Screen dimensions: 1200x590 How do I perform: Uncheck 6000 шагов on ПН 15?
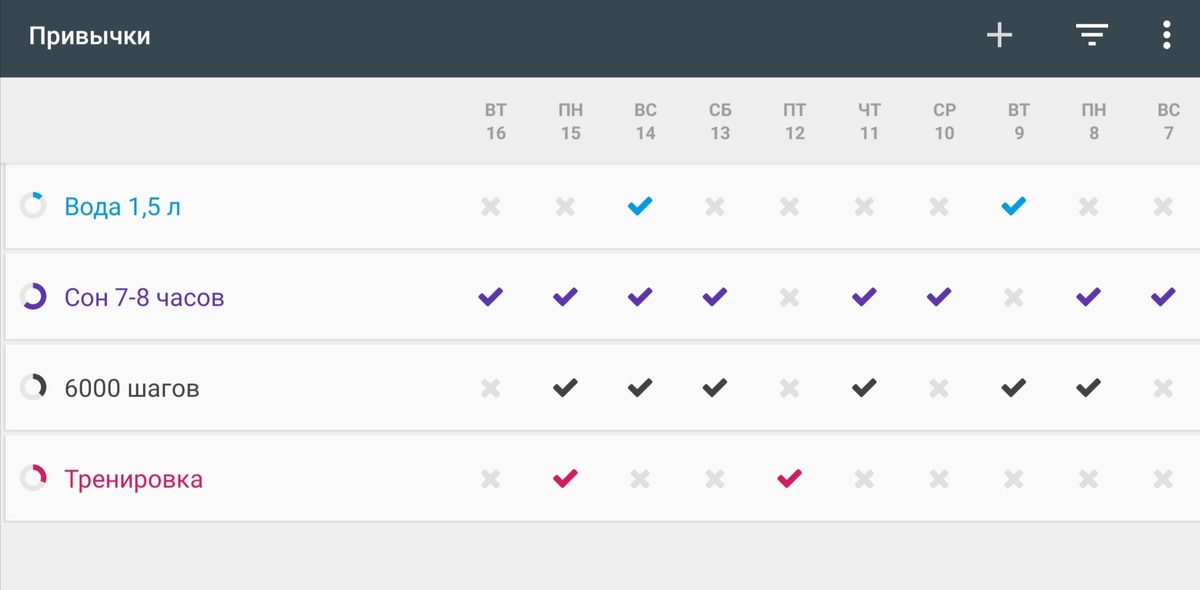tap(565, 388)
